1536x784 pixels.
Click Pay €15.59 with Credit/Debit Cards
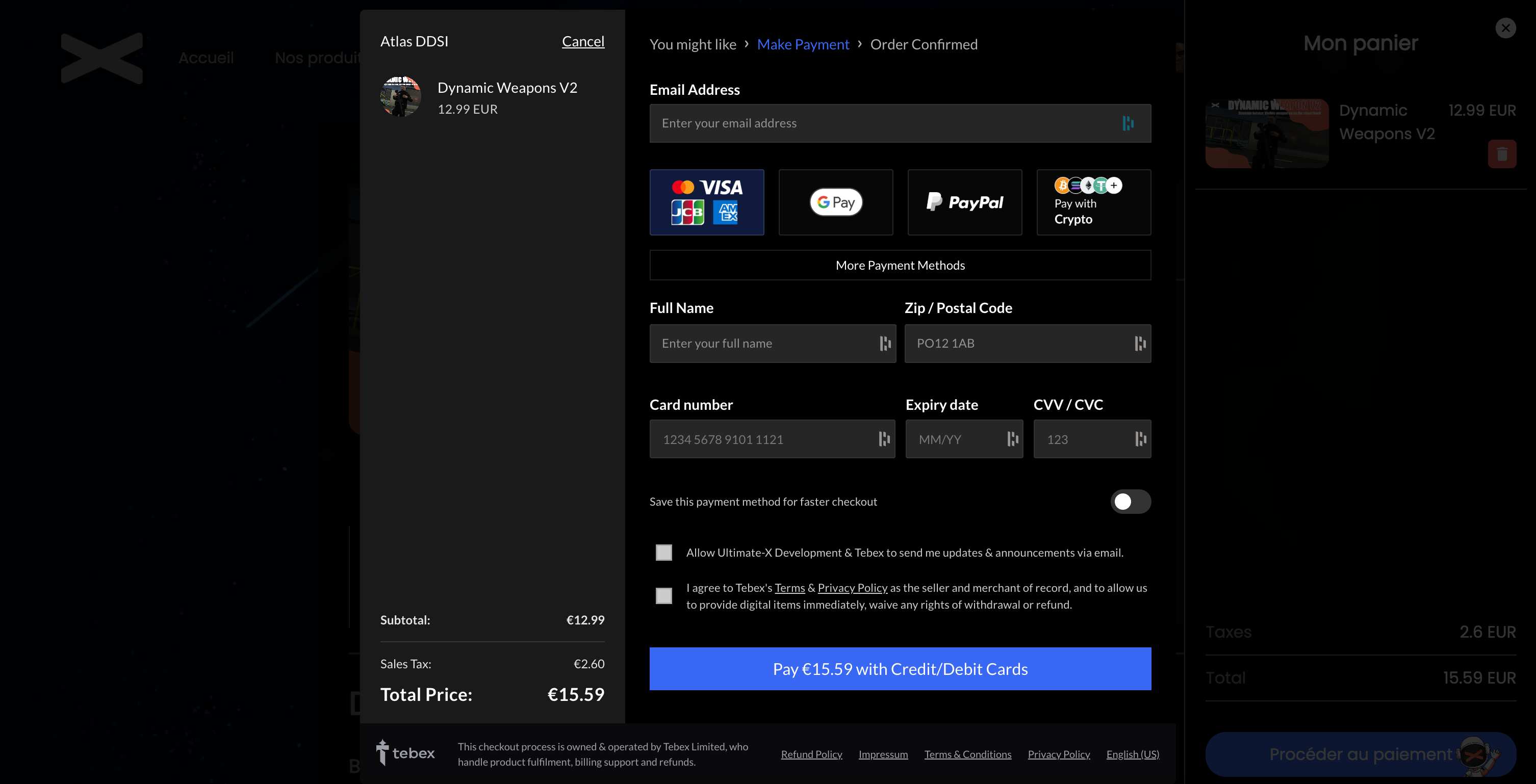point(900,669)
